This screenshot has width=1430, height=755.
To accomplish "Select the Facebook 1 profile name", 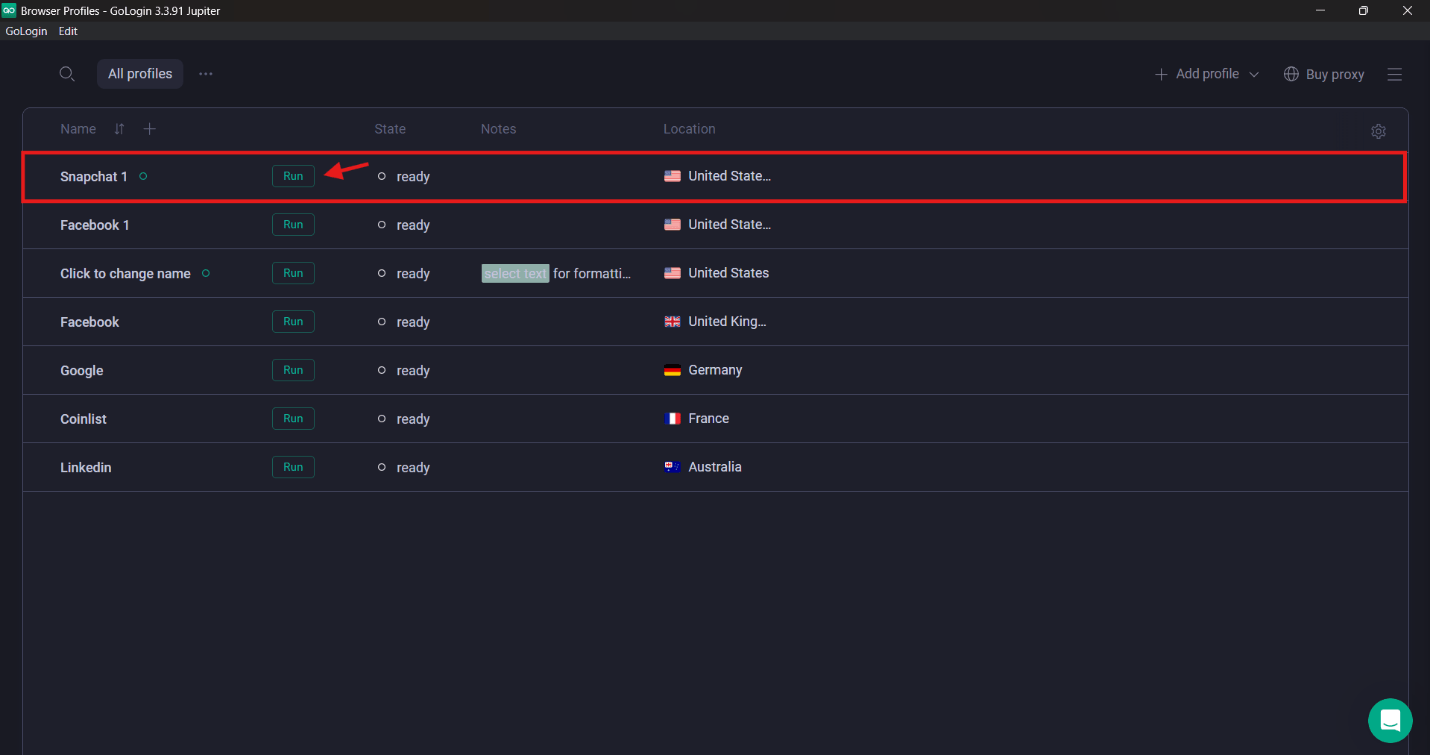I will [95, 225].
